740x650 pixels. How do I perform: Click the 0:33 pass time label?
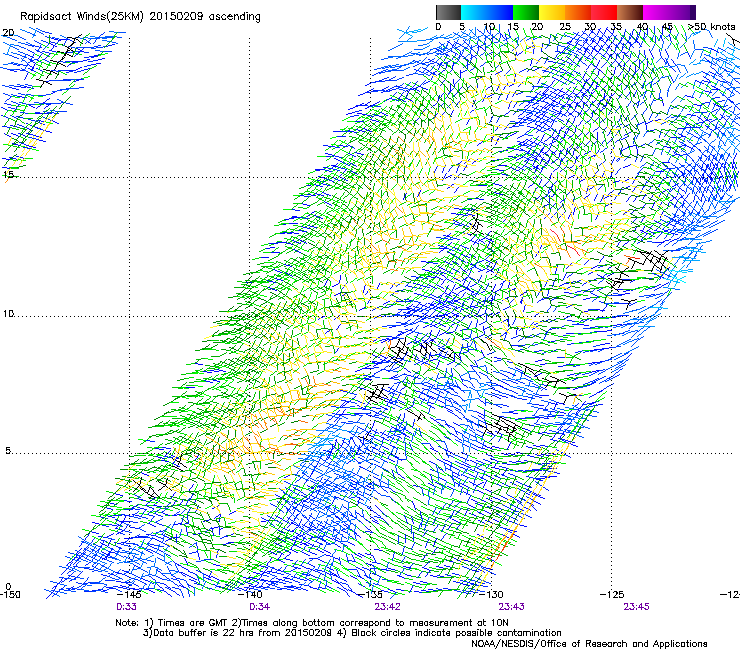click(x=126, y=607)
